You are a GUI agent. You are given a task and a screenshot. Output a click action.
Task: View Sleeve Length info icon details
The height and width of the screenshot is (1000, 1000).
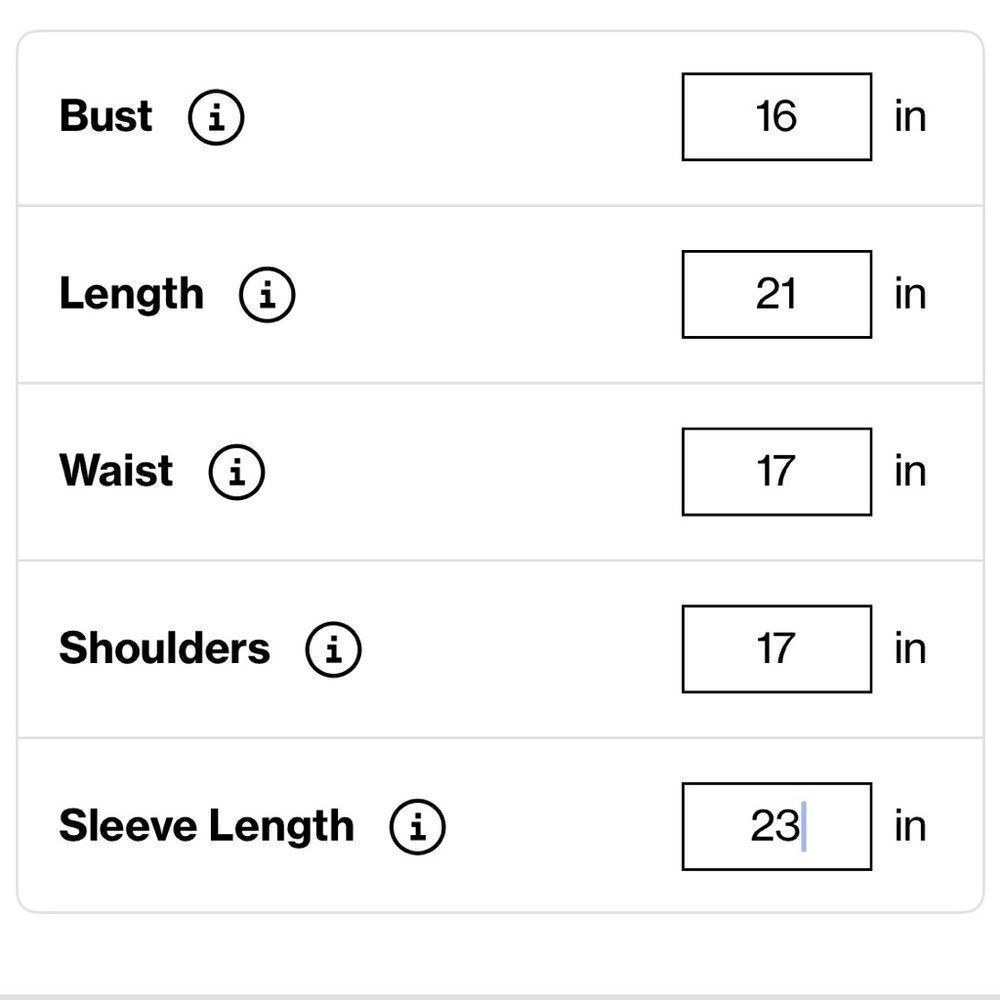click(417, 827)
